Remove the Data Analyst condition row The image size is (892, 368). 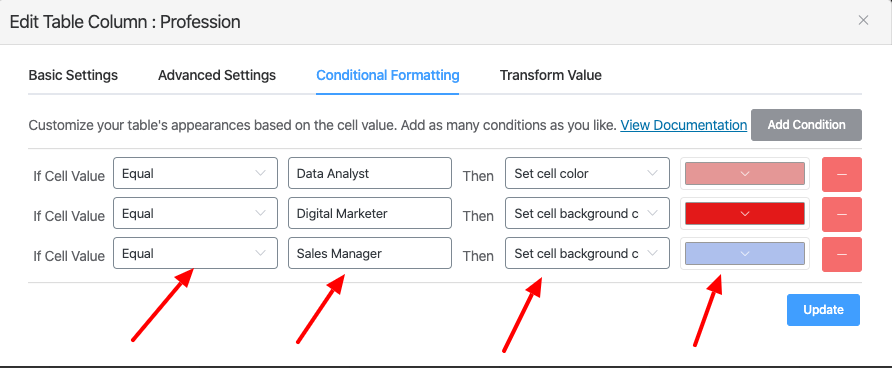pyautogui.click(x=841, y=174)
